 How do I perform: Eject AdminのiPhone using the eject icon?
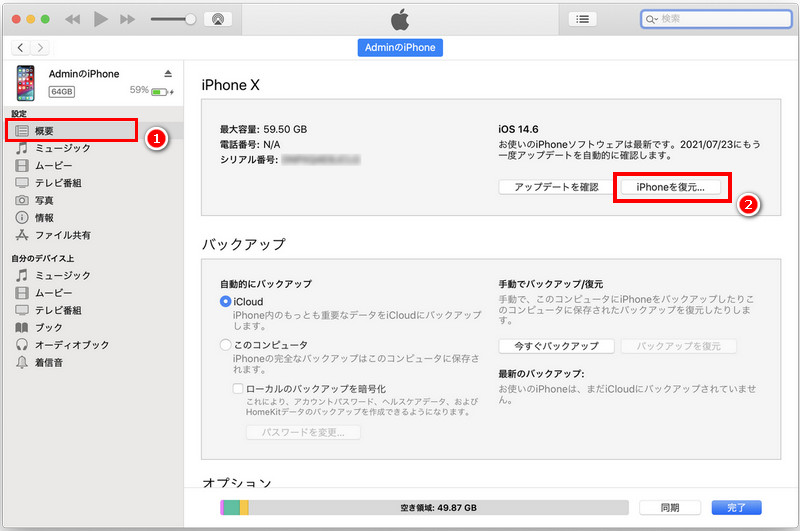pyautogui.click(x=168, y=74)
